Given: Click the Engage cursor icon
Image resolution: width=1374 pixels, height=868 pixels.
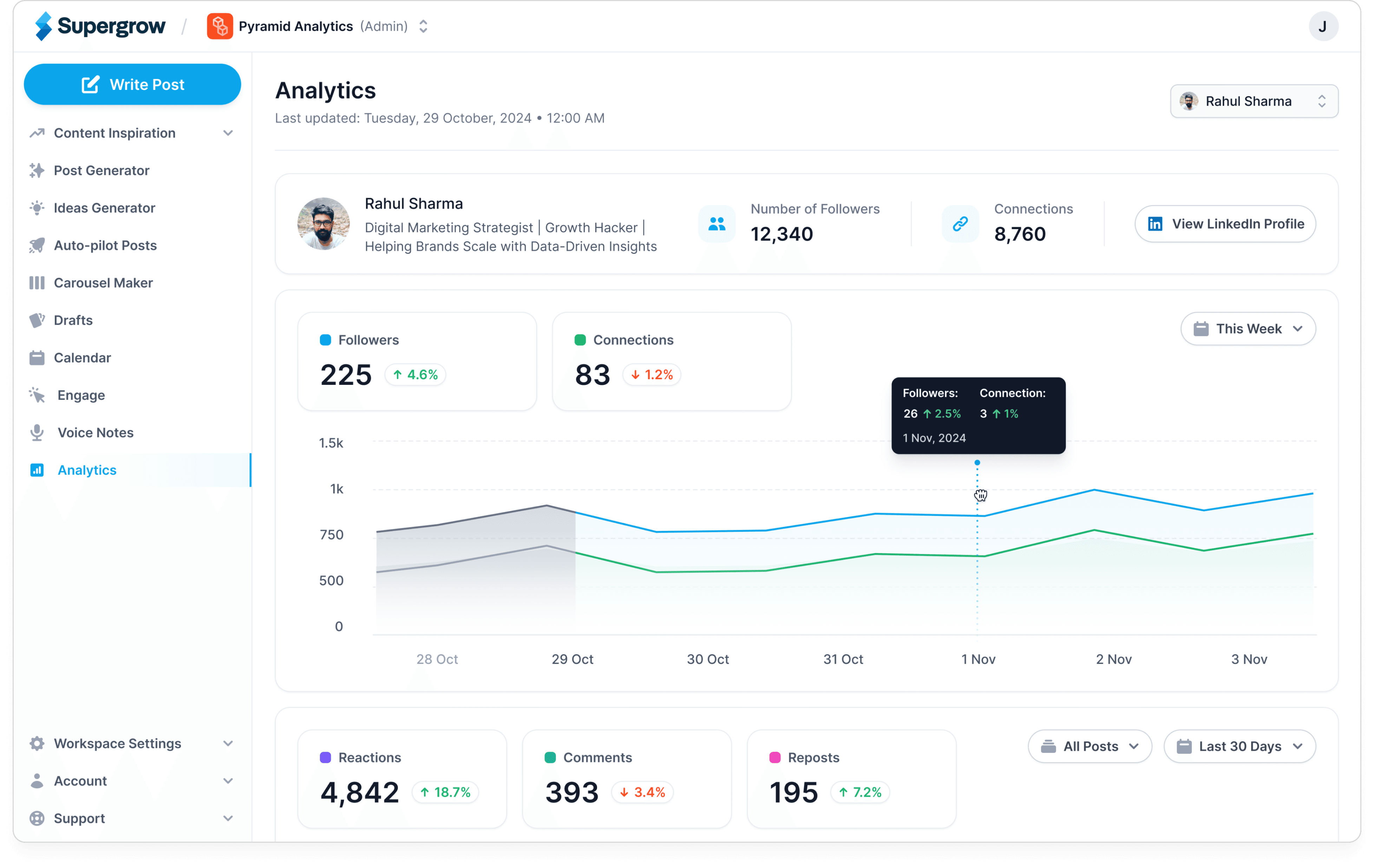Looking at the screenshot, I should [x=37, y=395].
